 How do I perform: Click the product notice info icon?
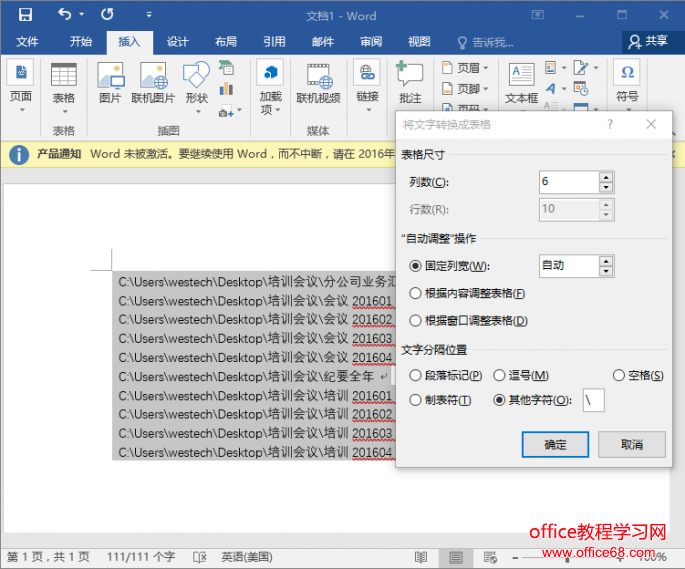point(19,154)
